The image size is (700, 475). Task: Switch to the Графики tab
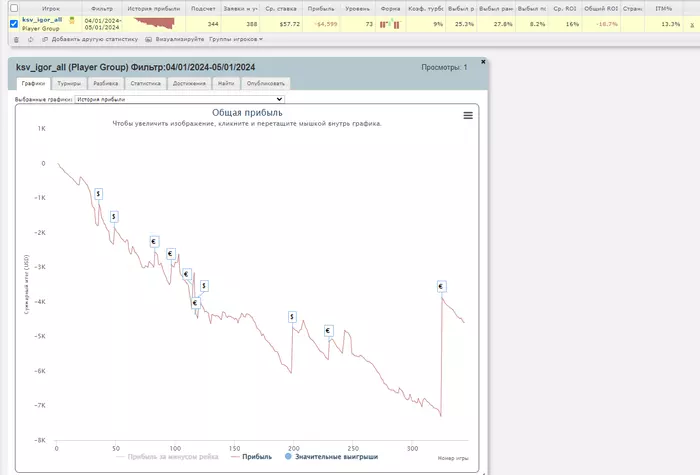33,83
